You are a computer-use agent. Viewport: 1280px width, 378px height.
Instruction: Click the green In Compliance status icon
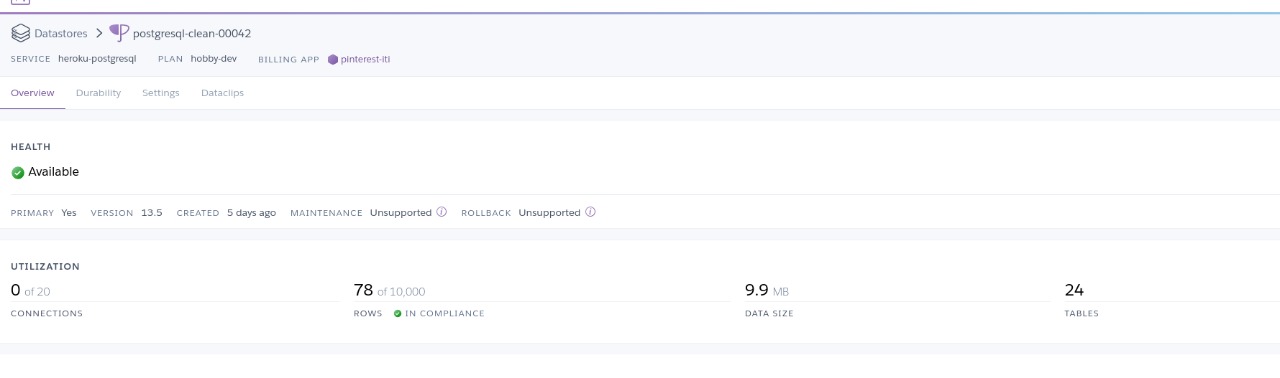tap(397, 313)
